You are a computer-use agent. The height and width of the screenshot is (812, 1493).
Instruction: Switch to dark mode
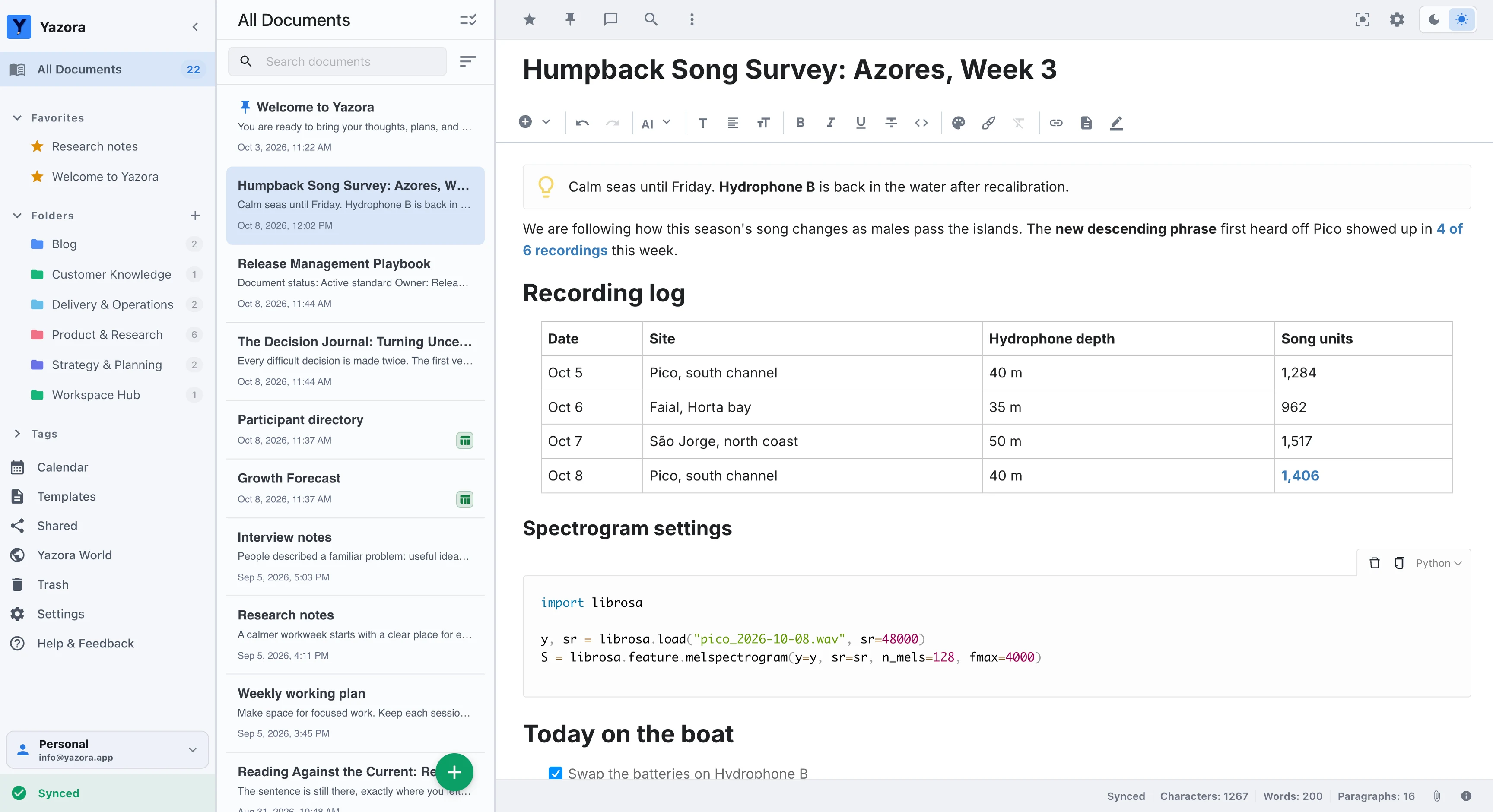tap(1434, 20)
